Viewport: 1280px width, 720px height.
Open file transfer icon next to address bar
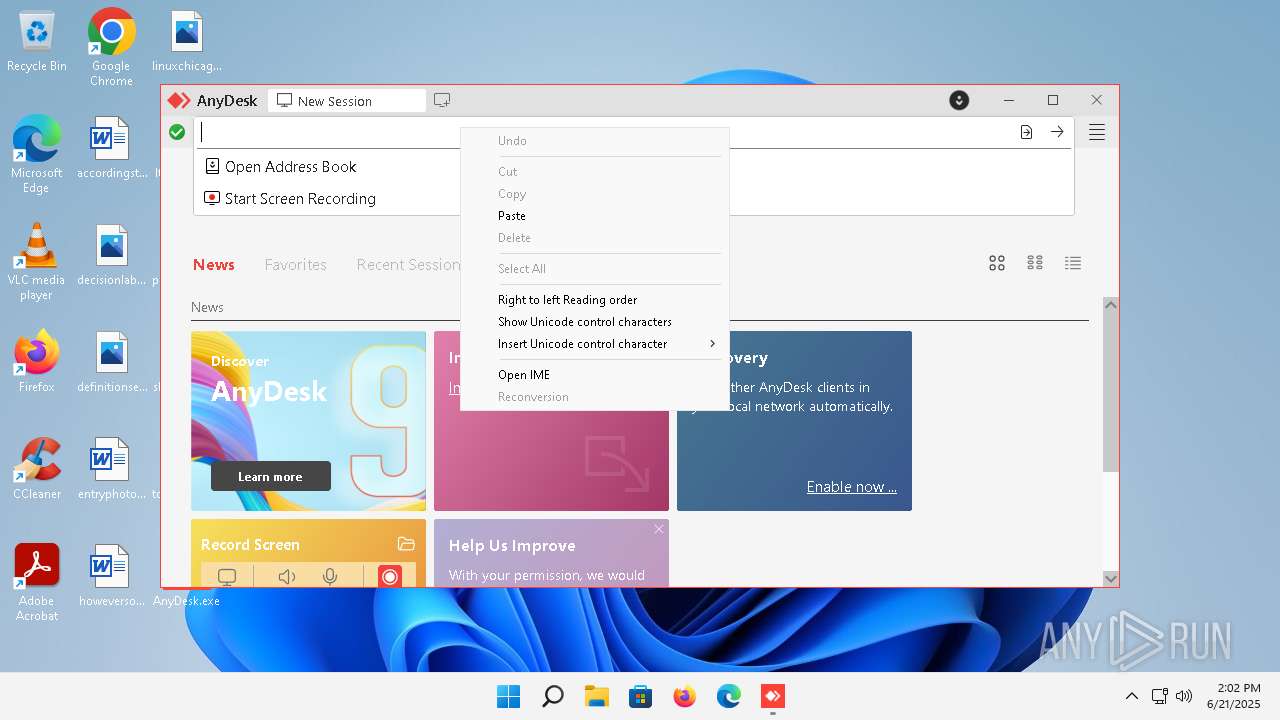[1026, 132]
